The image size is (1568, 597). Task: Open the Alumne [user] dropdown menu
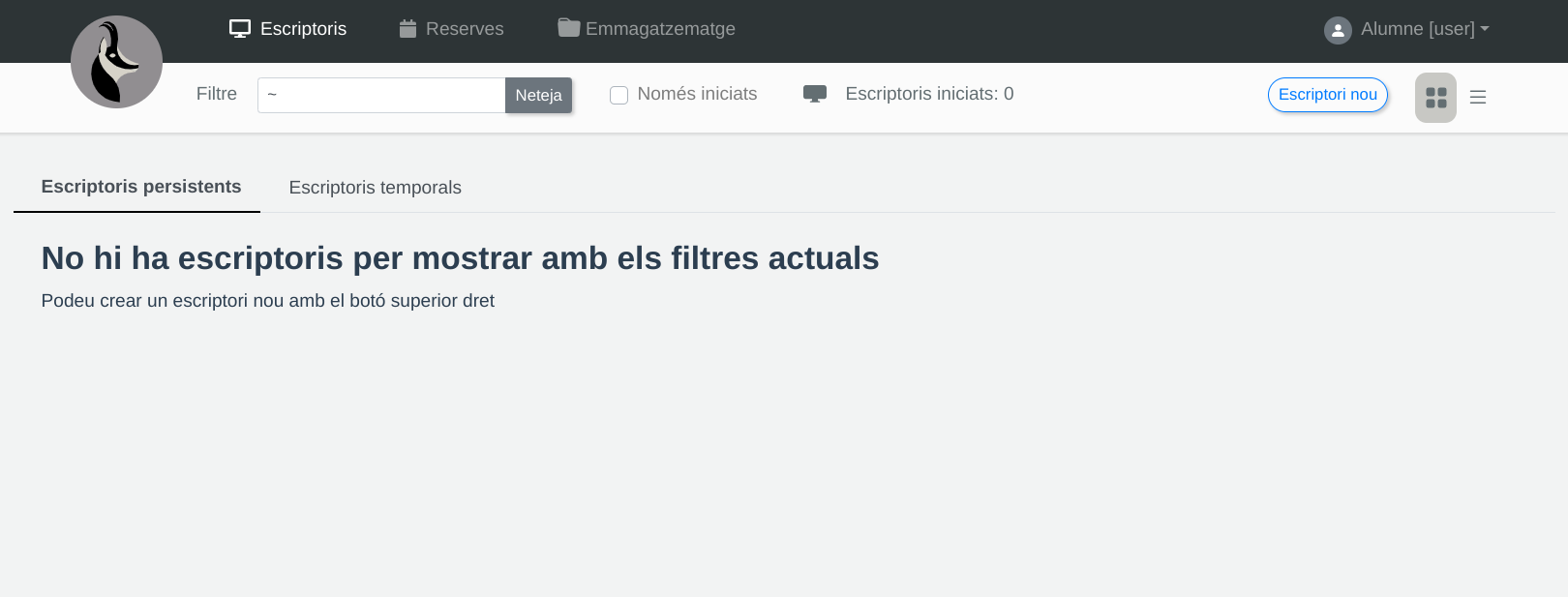[1417, 29]
